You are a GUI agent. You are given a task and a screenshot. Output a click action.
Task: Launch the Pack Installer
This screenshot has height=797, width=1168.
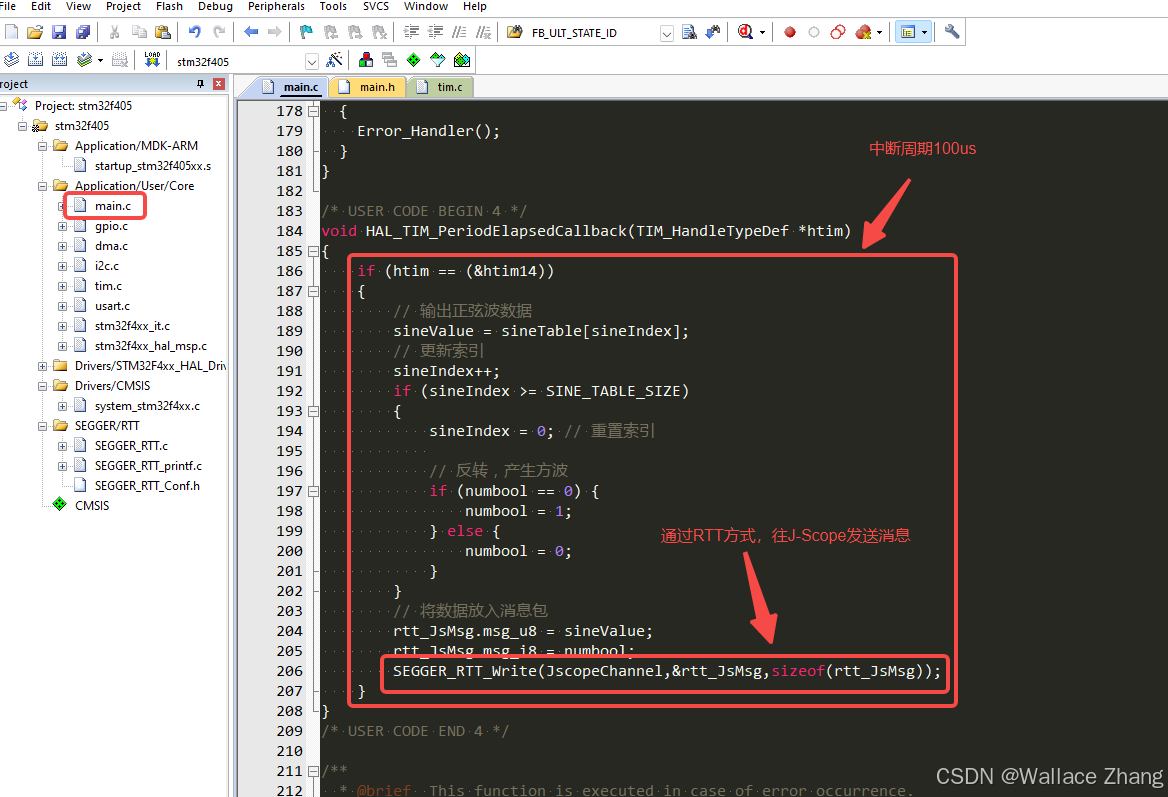point(462,60)
